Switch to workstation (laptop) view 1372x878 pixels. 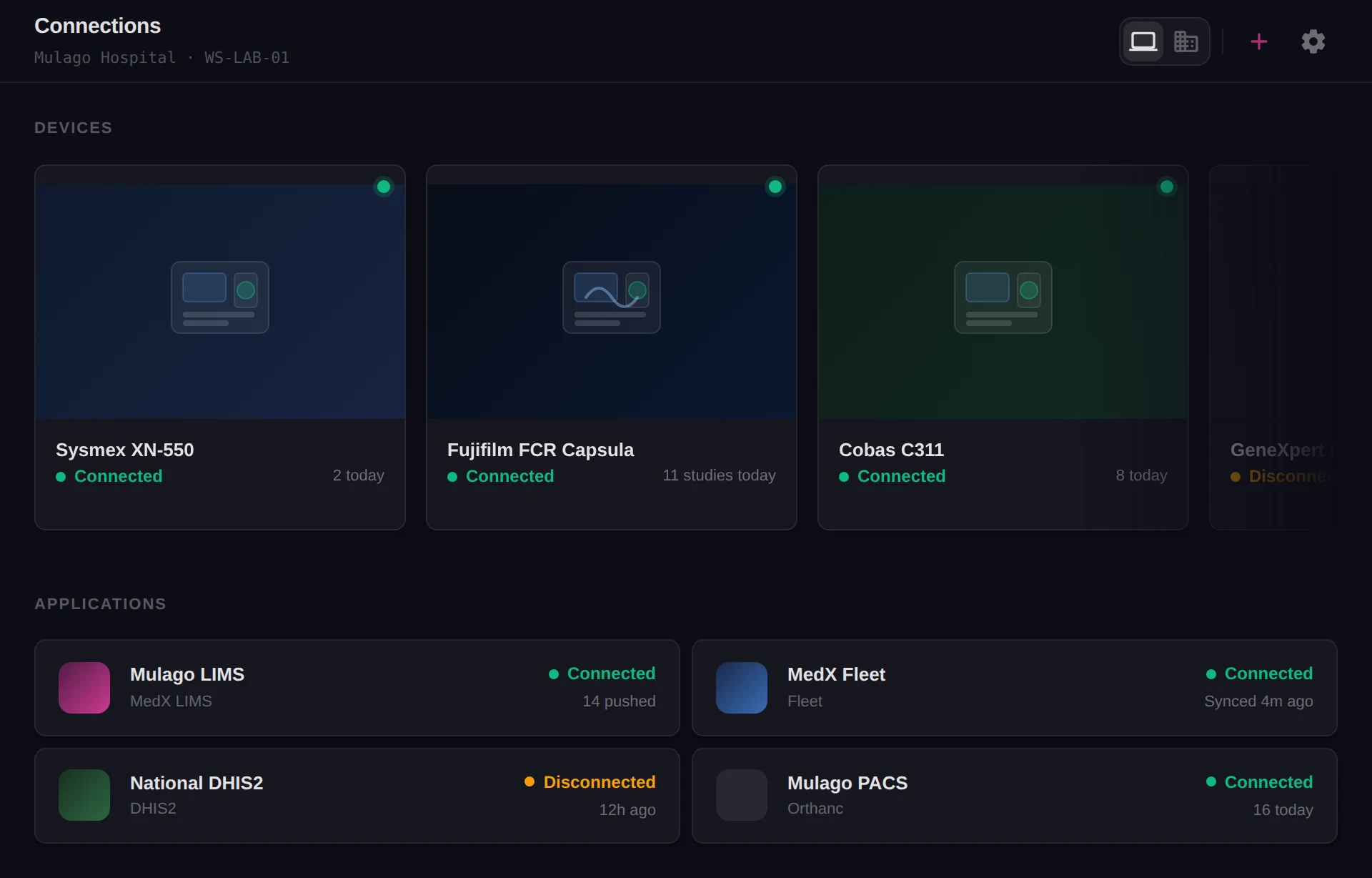1143,41
